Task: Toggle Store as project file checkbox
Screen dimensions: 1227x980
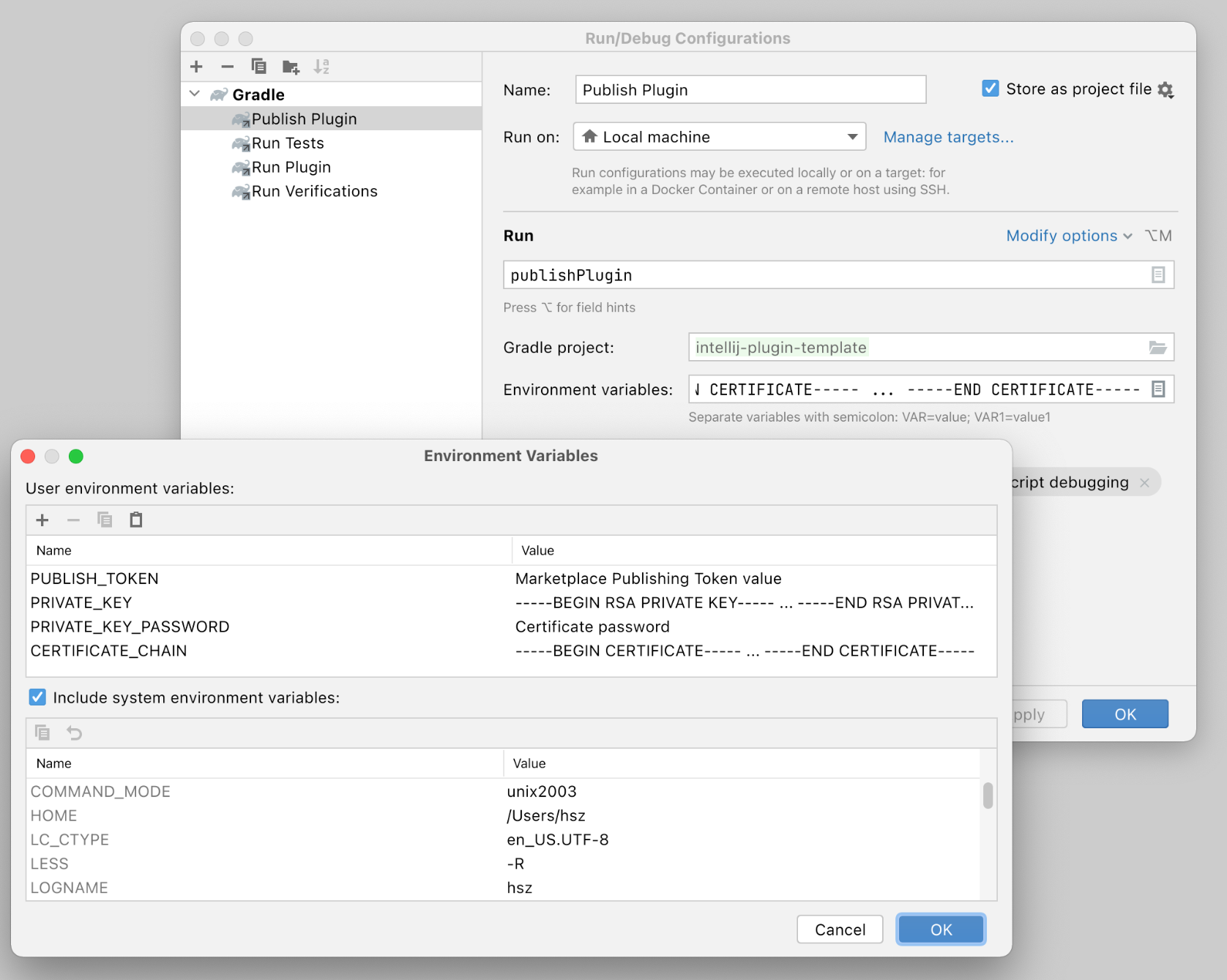Action: (x=990, y=89)
